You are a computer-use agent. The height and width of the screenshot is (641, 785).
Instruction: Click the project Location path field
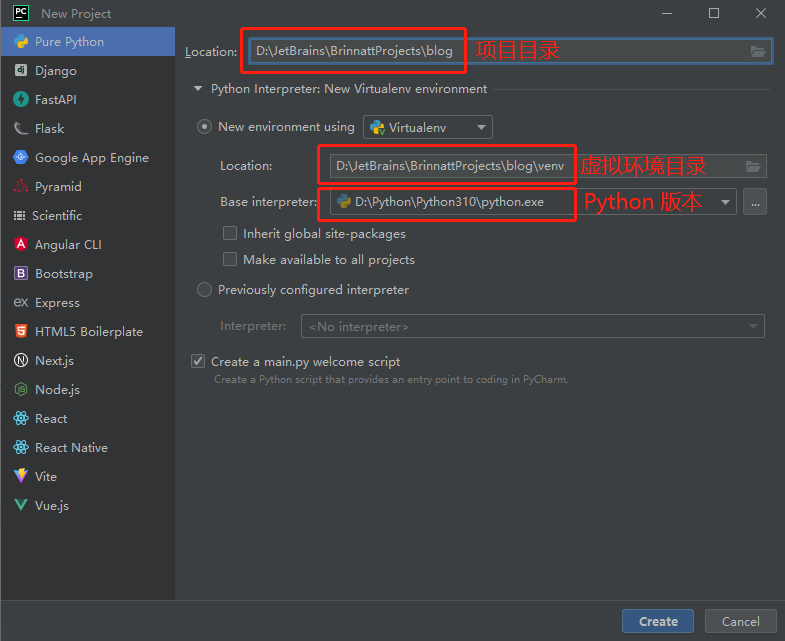coord(511,51)
